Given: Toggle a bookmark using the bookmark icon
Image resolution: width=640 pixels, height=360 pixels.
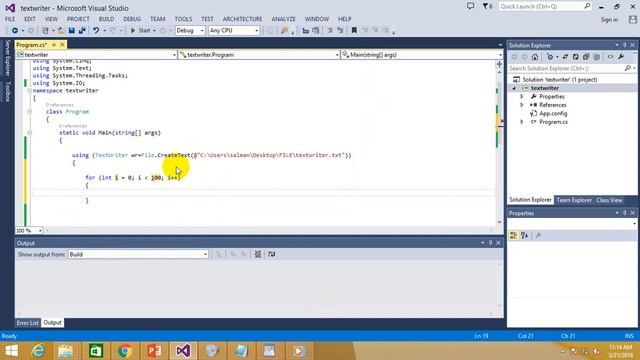Looking at the screenshot, I should click(354, 31).
